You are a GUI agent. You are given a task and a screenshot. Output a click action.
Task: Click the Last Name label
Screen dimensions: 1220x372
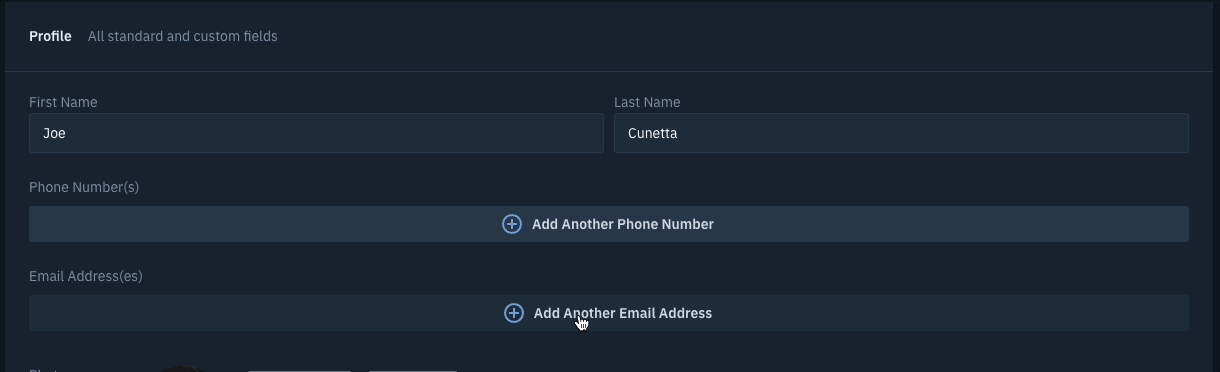tap(647, 102)
